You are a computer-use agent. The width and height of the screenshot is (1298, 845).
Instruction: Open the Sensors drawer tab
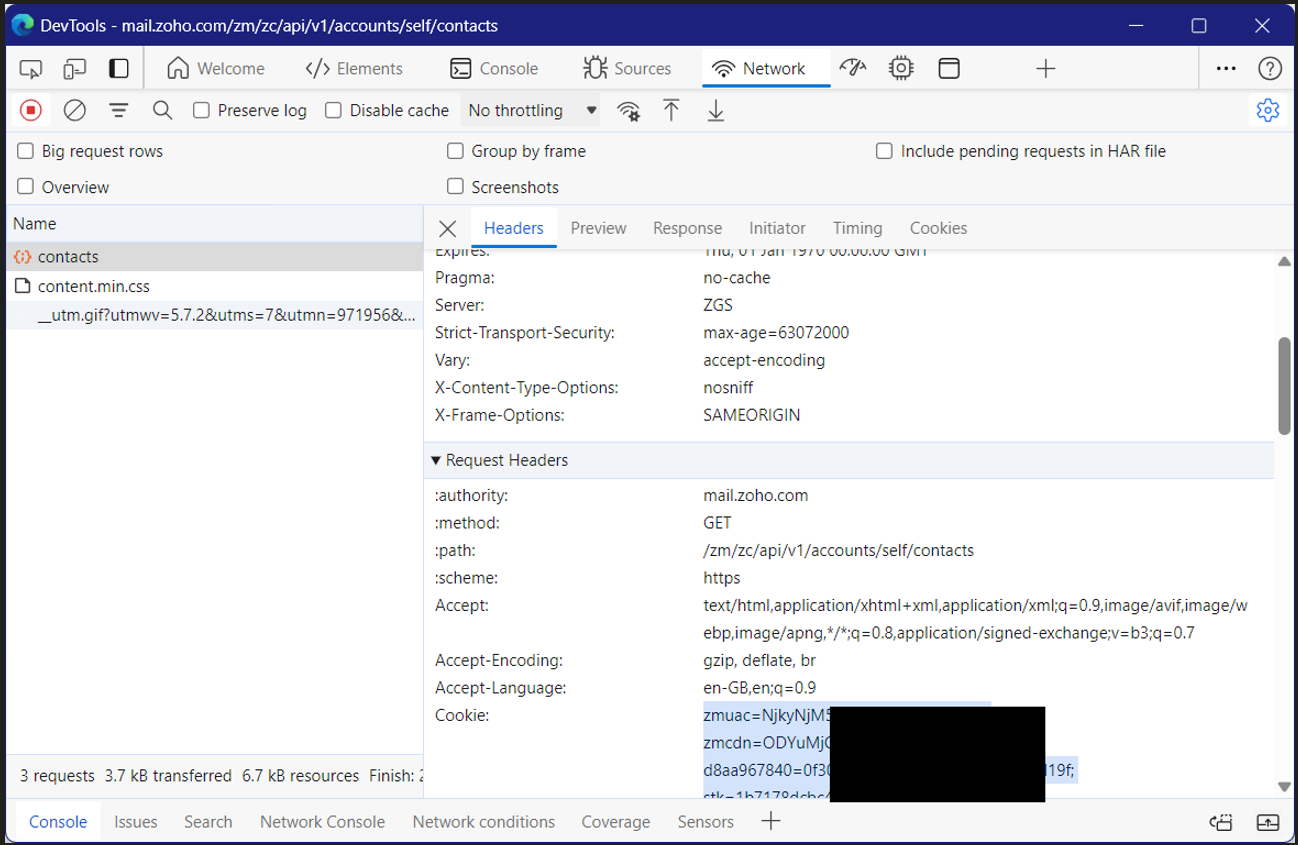(x=705, y=822)
